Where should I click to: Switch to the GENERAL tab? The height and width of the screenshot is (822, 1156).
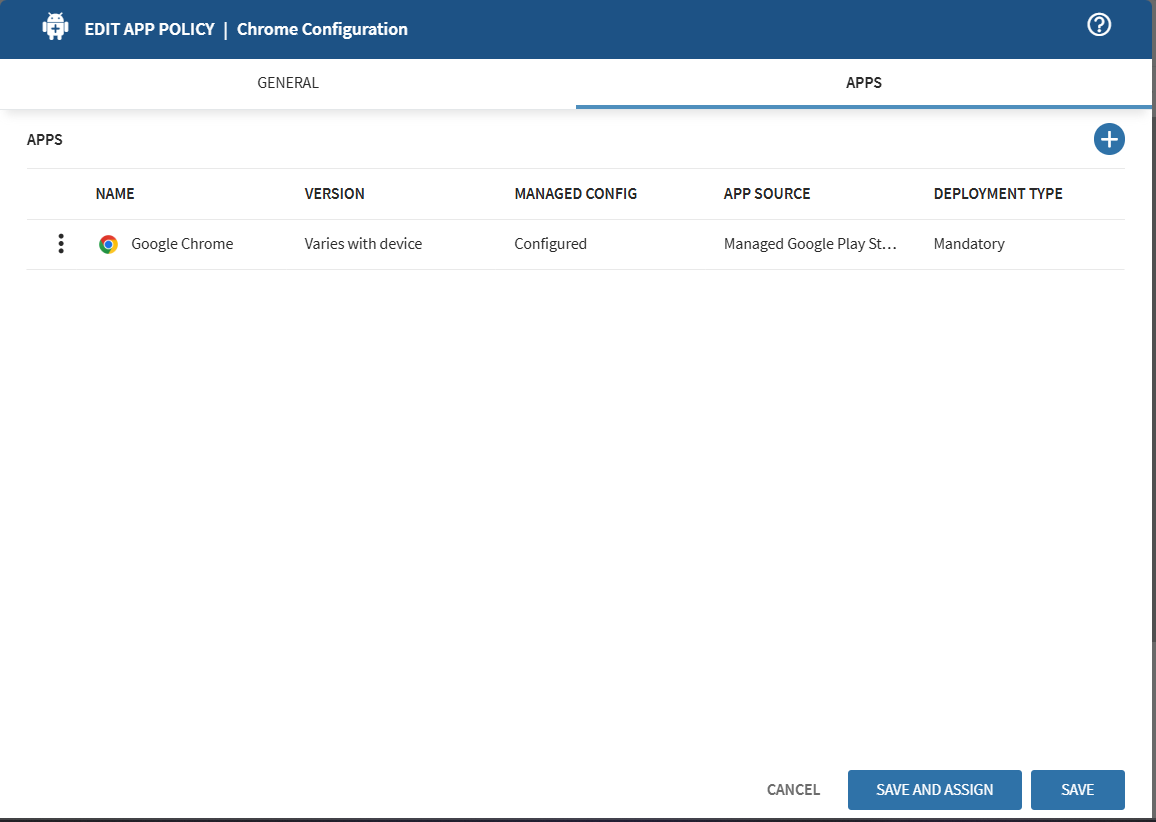(x=287, y=82)
